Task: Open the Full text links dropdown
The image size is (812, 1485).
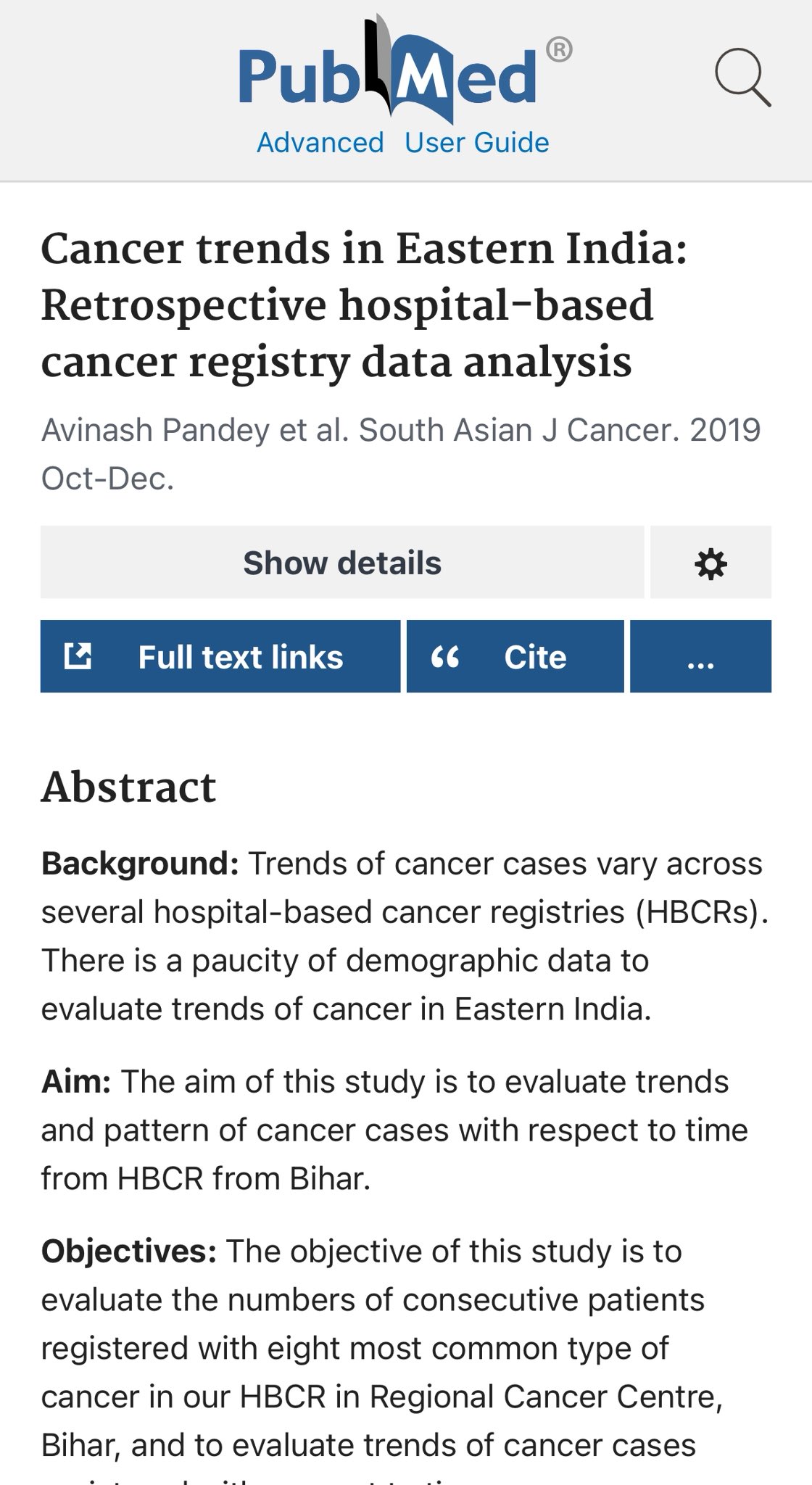Action: tap(220, 656)
